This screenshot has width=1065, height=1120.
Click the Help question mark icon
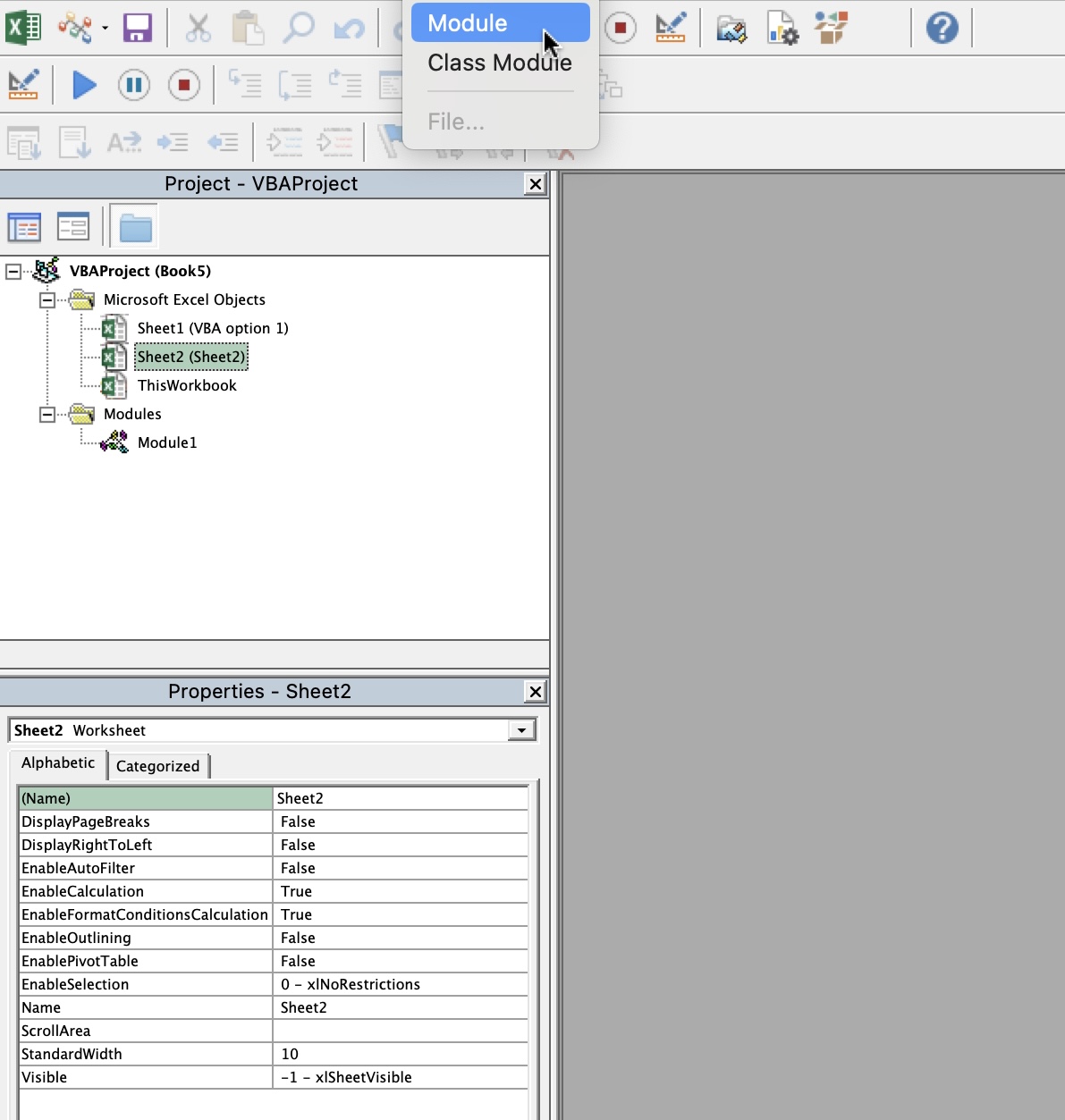click(x=942, y=27)
